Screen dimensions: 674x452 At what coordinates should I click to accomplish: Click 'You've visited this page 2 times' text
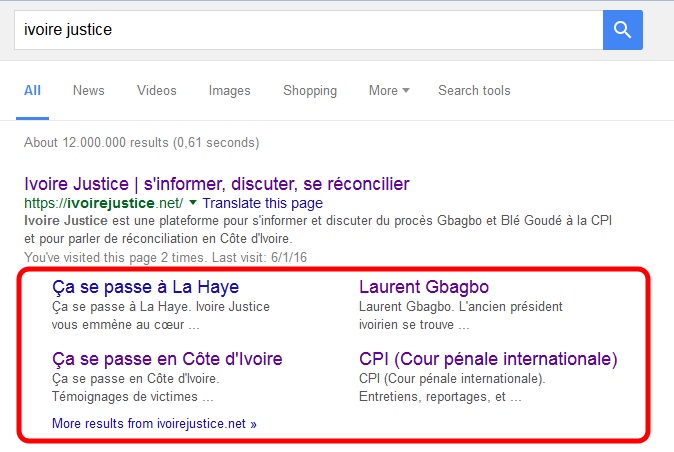(x=165, y=257)
